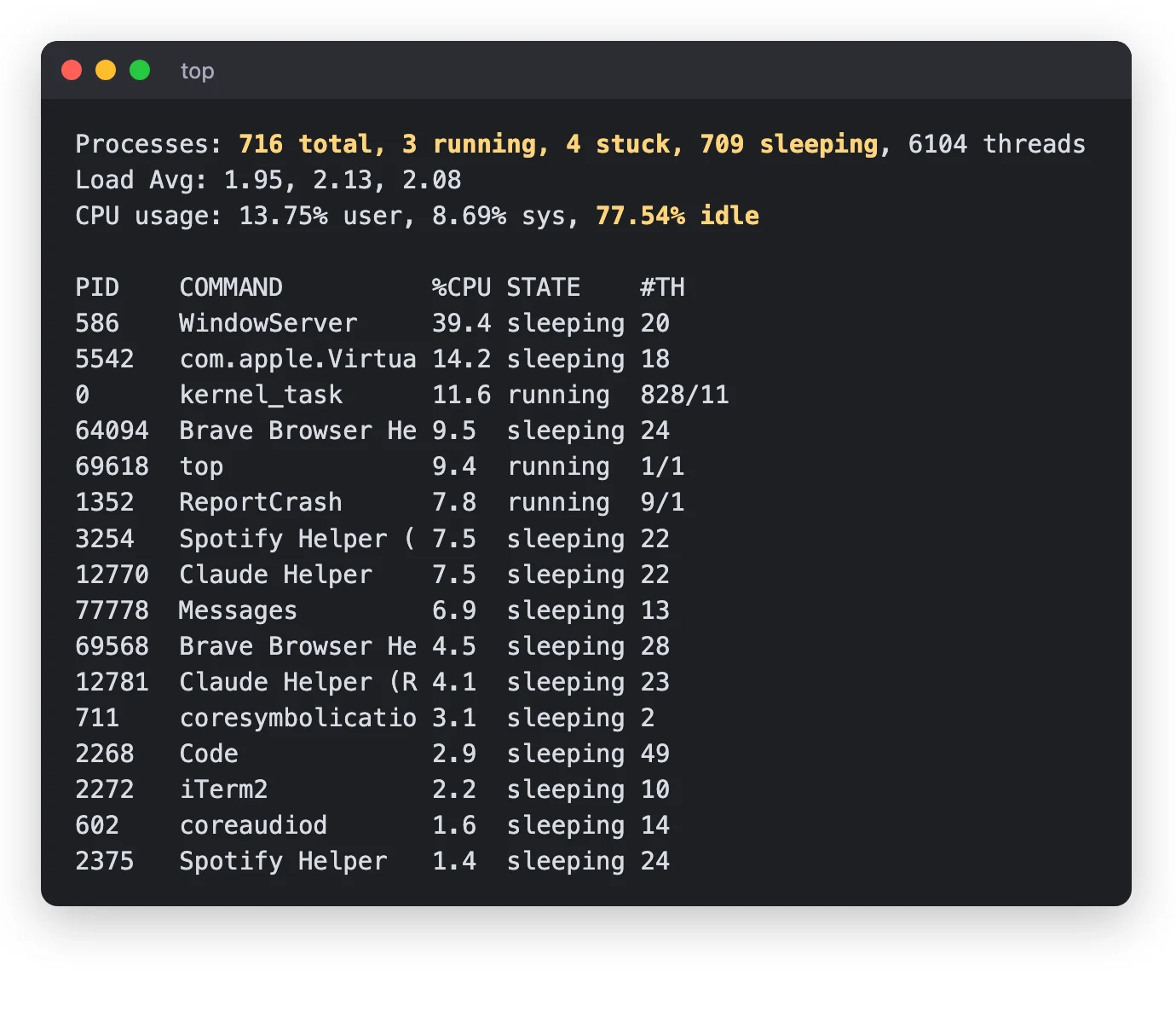This screenshot has width=1176, height=1023.
Task: Click the 11.6 CPU value for kernel_task
Action: pos(461,395)
